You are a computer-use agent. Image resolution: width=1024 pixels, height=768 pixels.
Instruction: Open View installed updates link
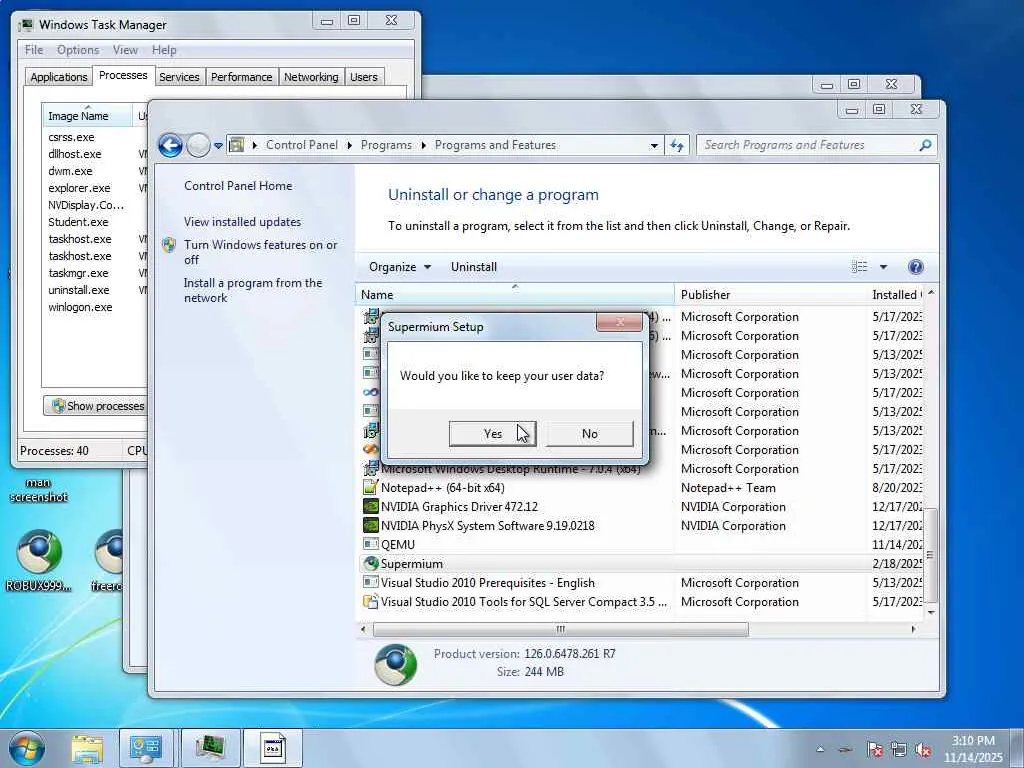(x=242, y=221)
